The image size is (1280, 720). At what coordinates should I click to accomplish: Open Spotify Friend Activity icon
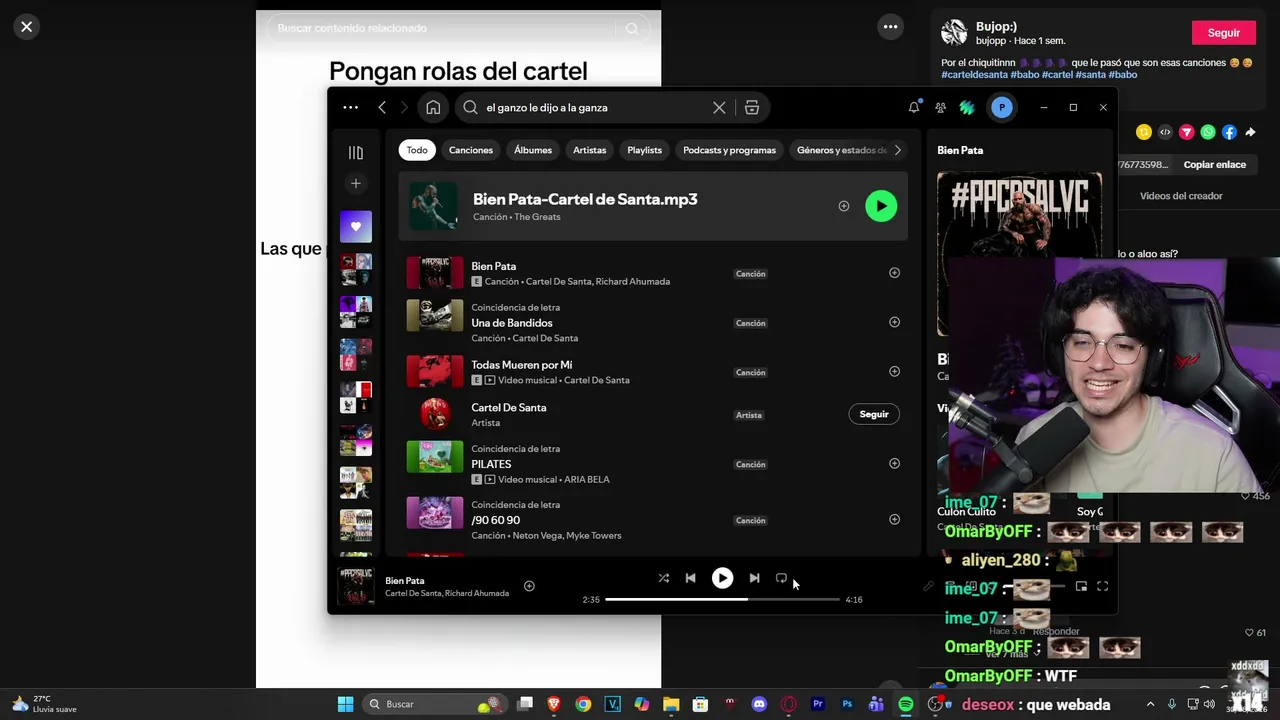[940, 107]
